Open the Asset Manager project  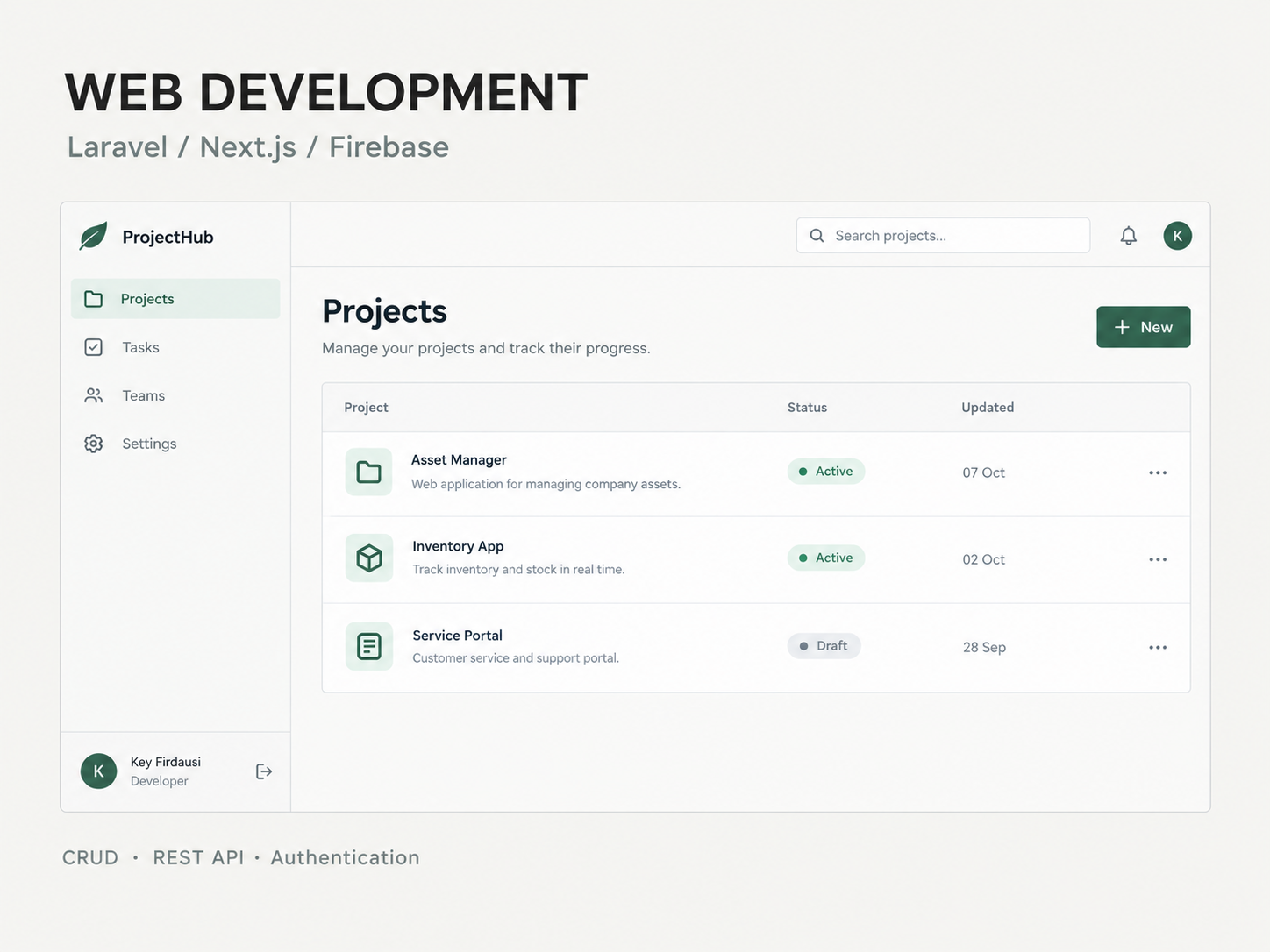click(459, 460)
